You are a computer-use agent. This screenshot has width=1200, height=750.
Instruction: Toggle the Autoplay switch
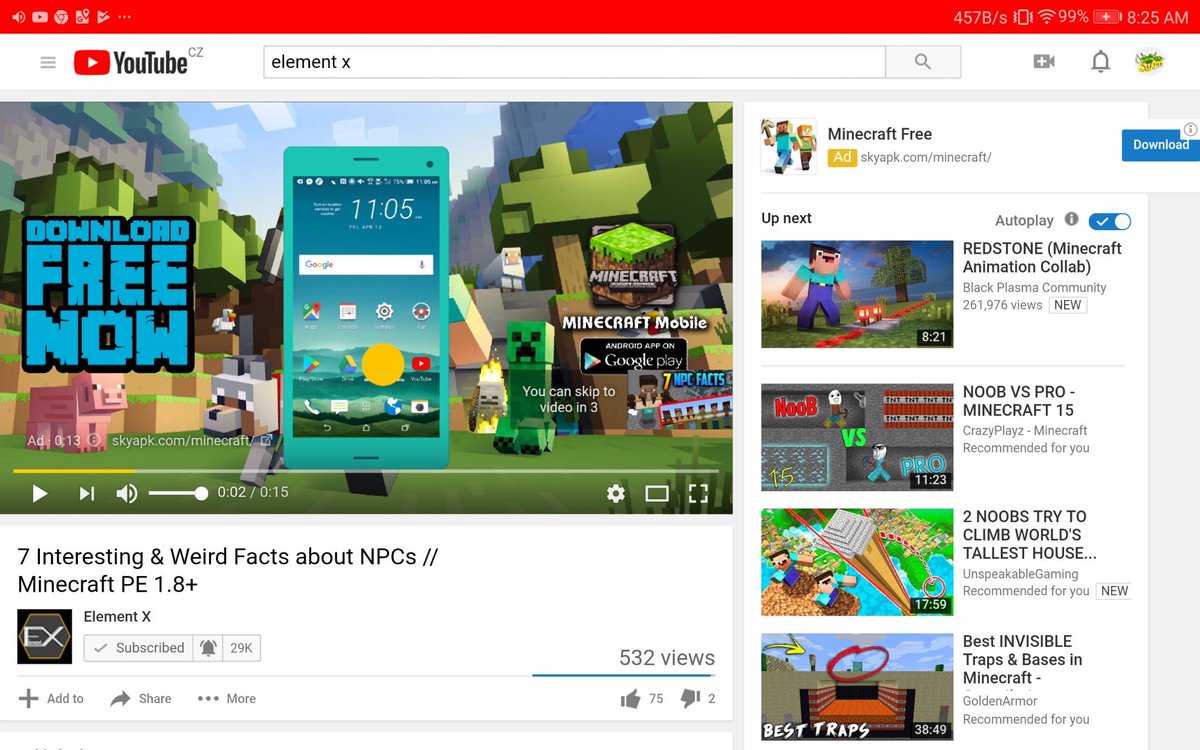(1110, 221)
